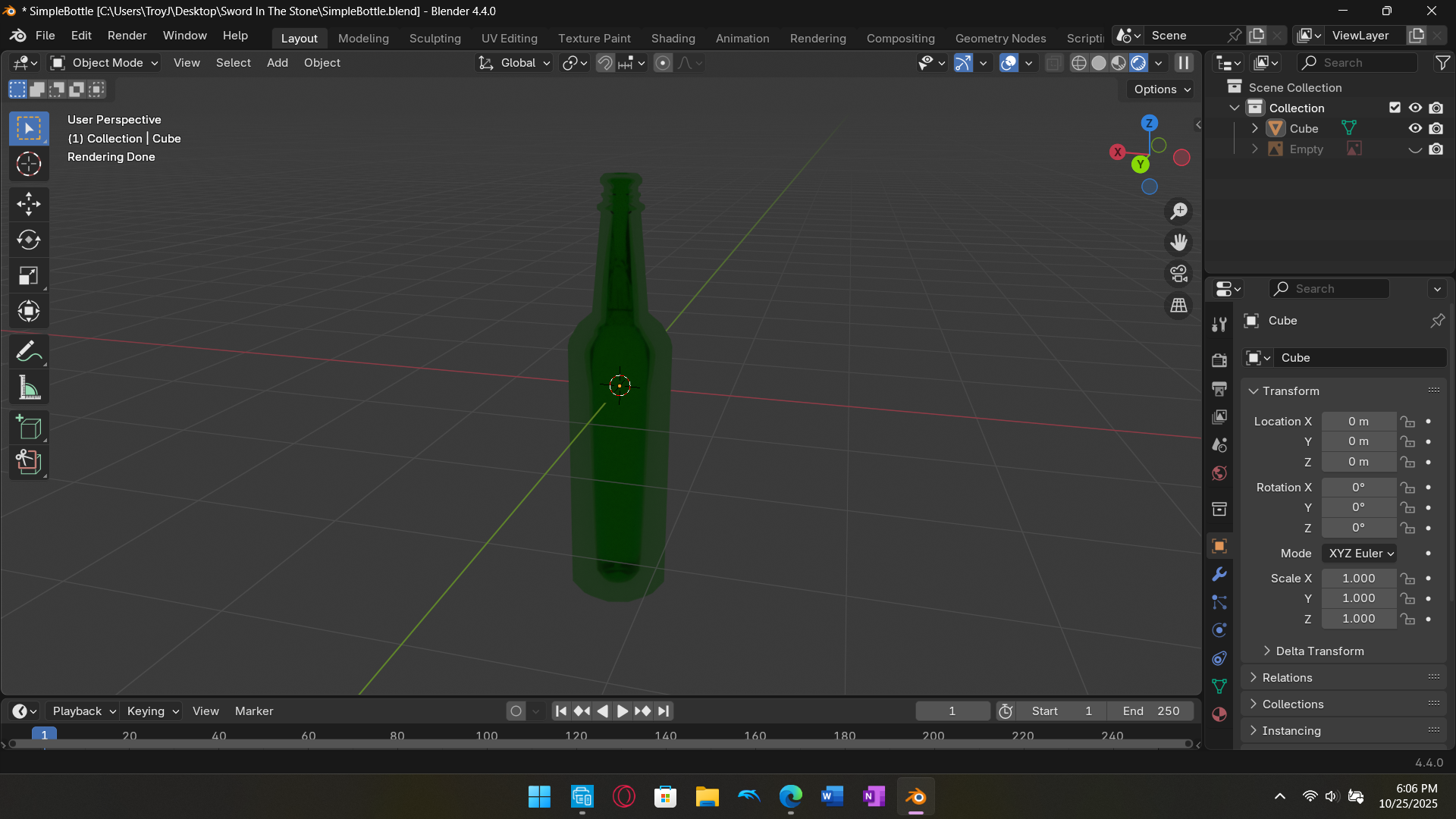Toggle Collection exclude checkbox in outliner
The width and height of the screenshot is (1456, 819).
click(x=1395, y=108)
